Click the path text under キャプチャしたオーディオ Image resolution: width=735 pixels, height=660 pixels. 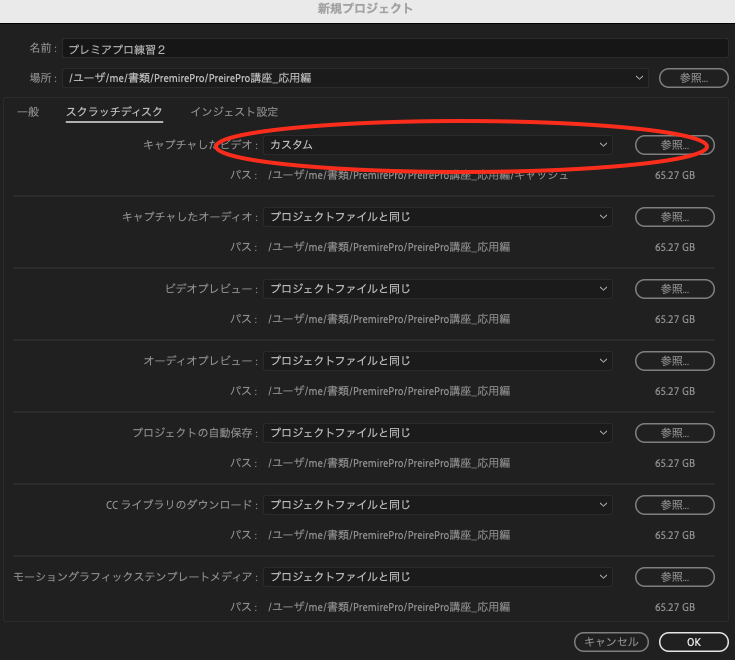389,247
